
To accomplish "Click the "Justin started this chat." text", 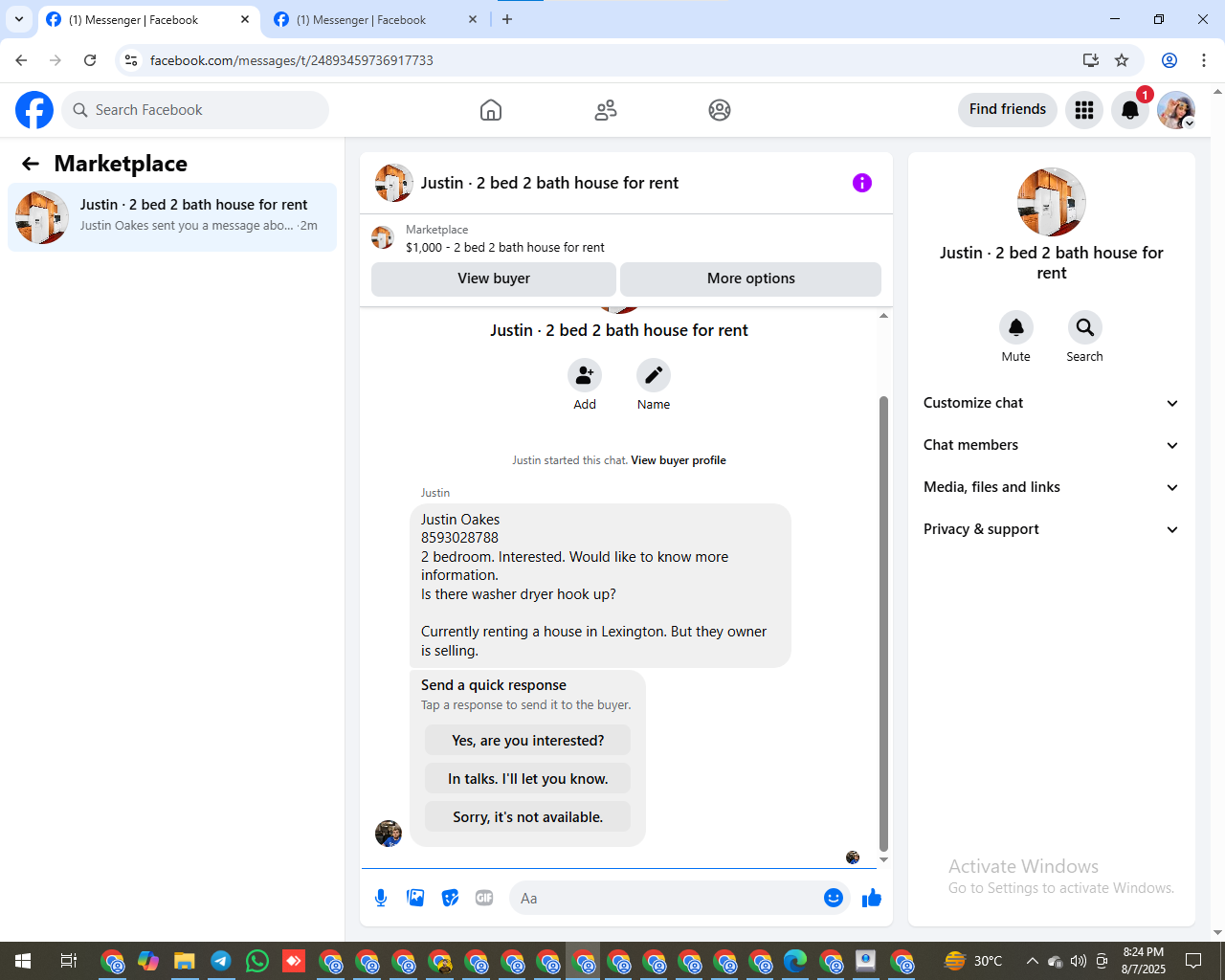I will (569, 460).
